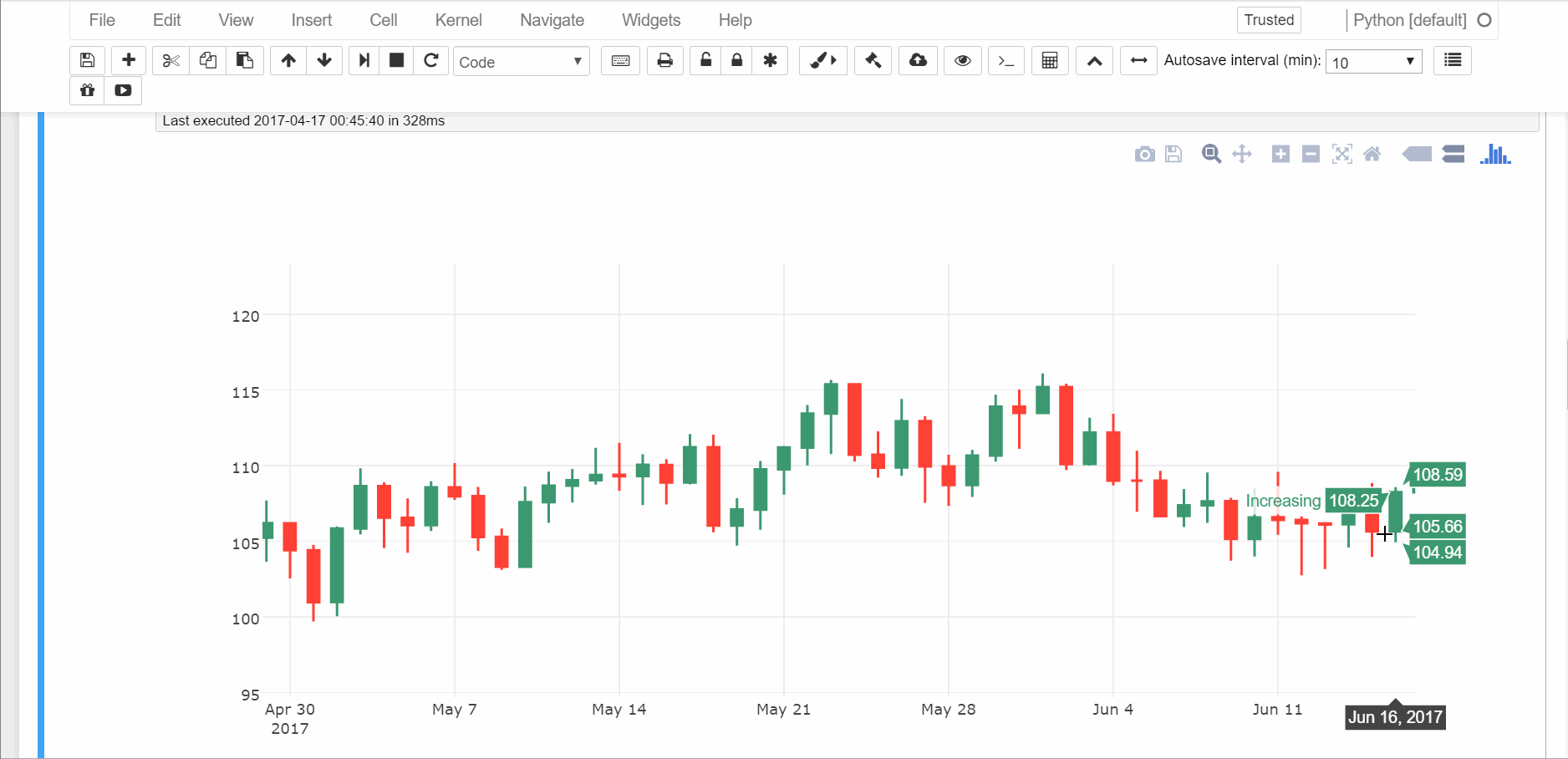The image size is (1568, 759).
Task: Open Plotly logo bar-chart link
Action: click(1495, 154)
